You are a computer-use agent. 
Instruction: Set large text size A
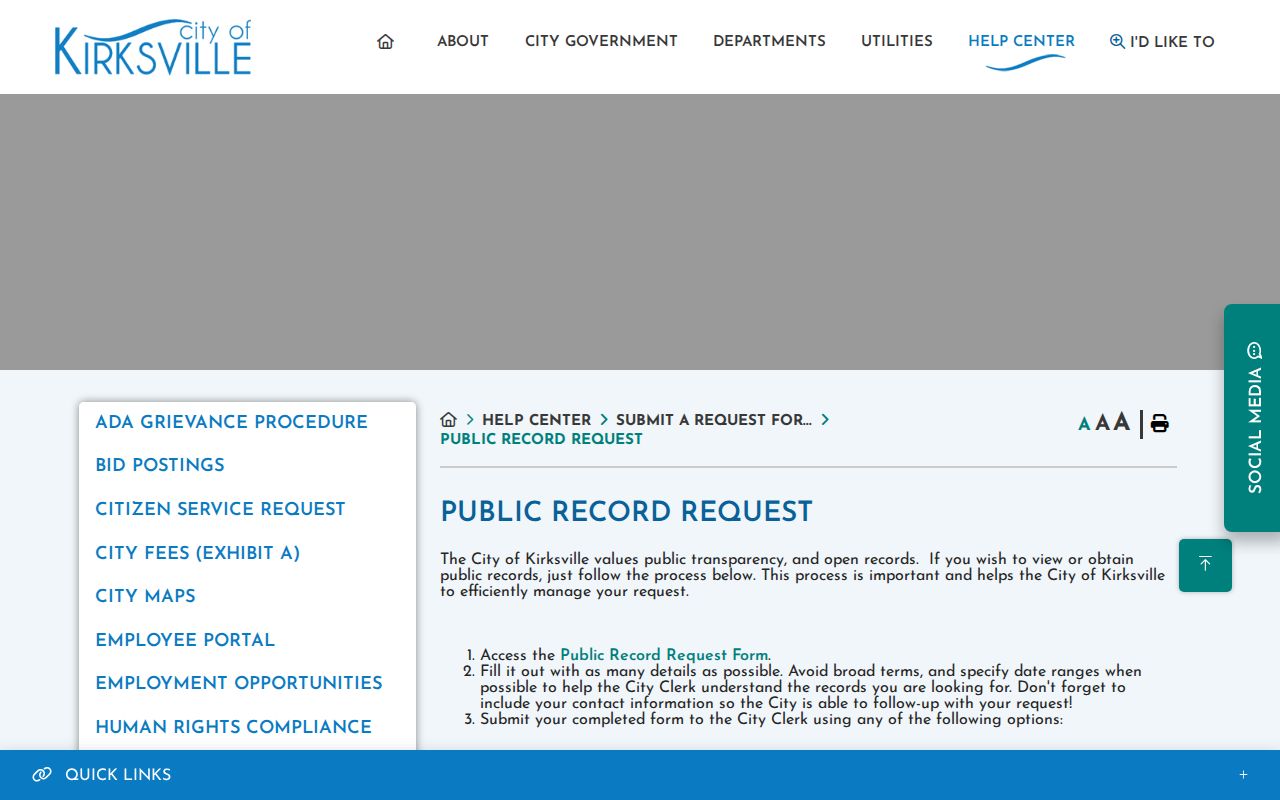1121,422
